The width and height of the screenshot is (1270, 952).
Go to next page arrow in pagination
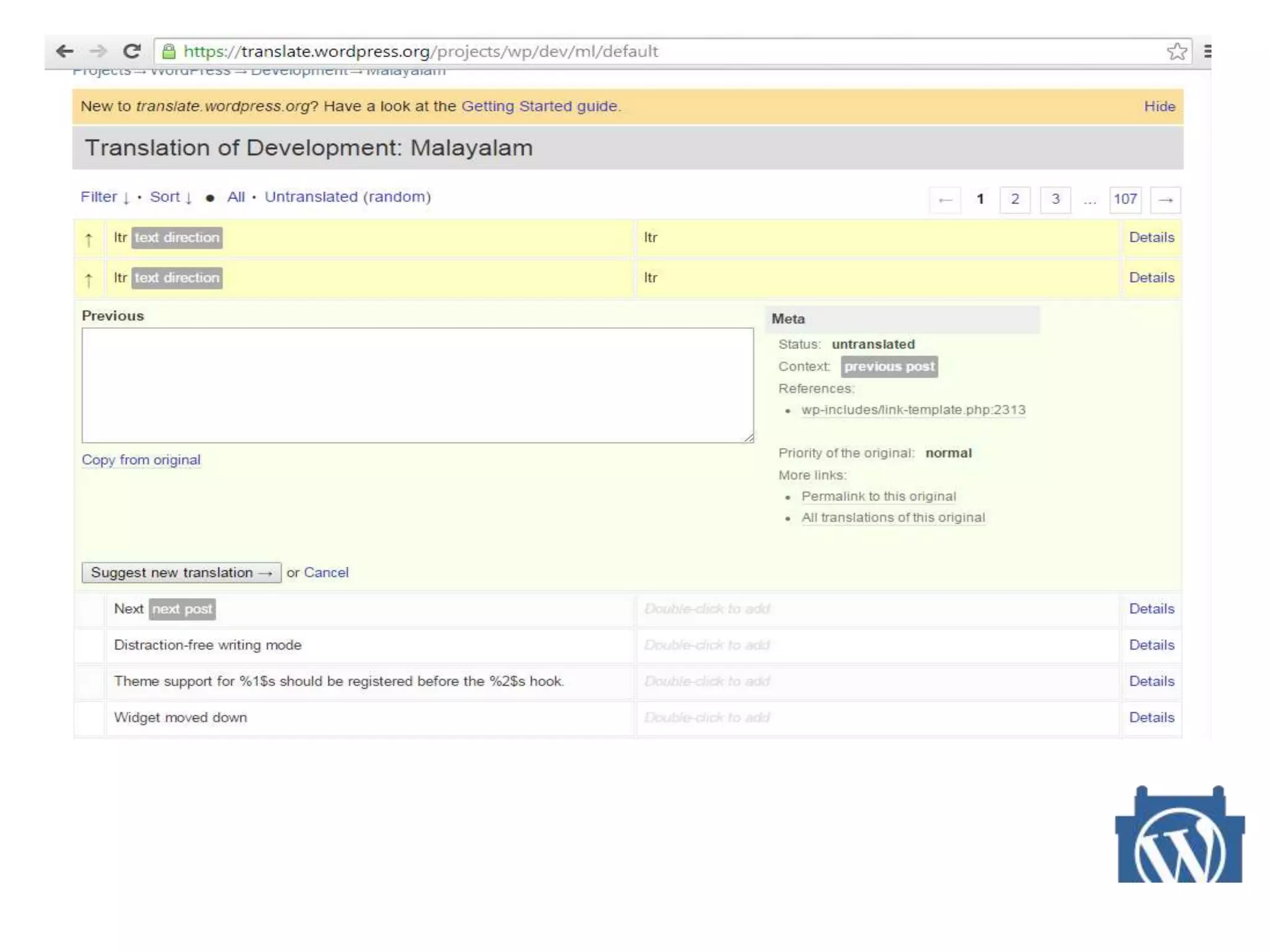pos(1165,200)
